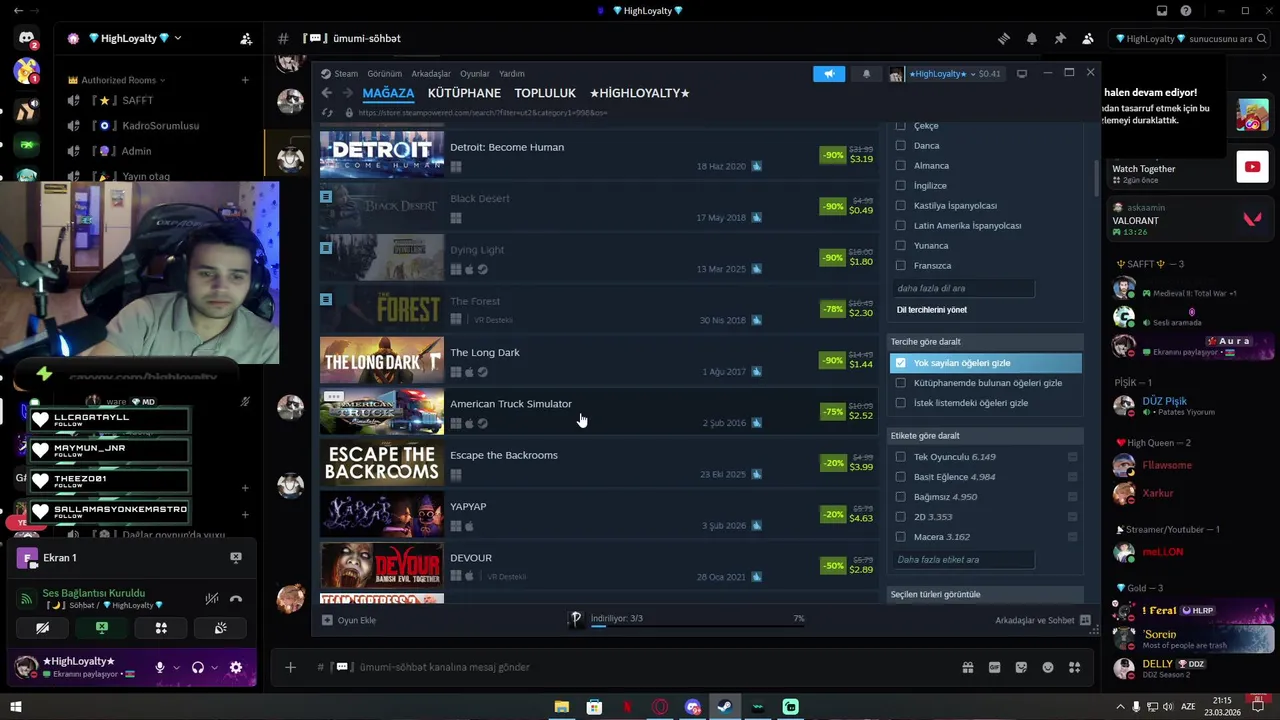
Task: Open Discord user settings gear
Action: pyautogui.click(x=236, y=667)
